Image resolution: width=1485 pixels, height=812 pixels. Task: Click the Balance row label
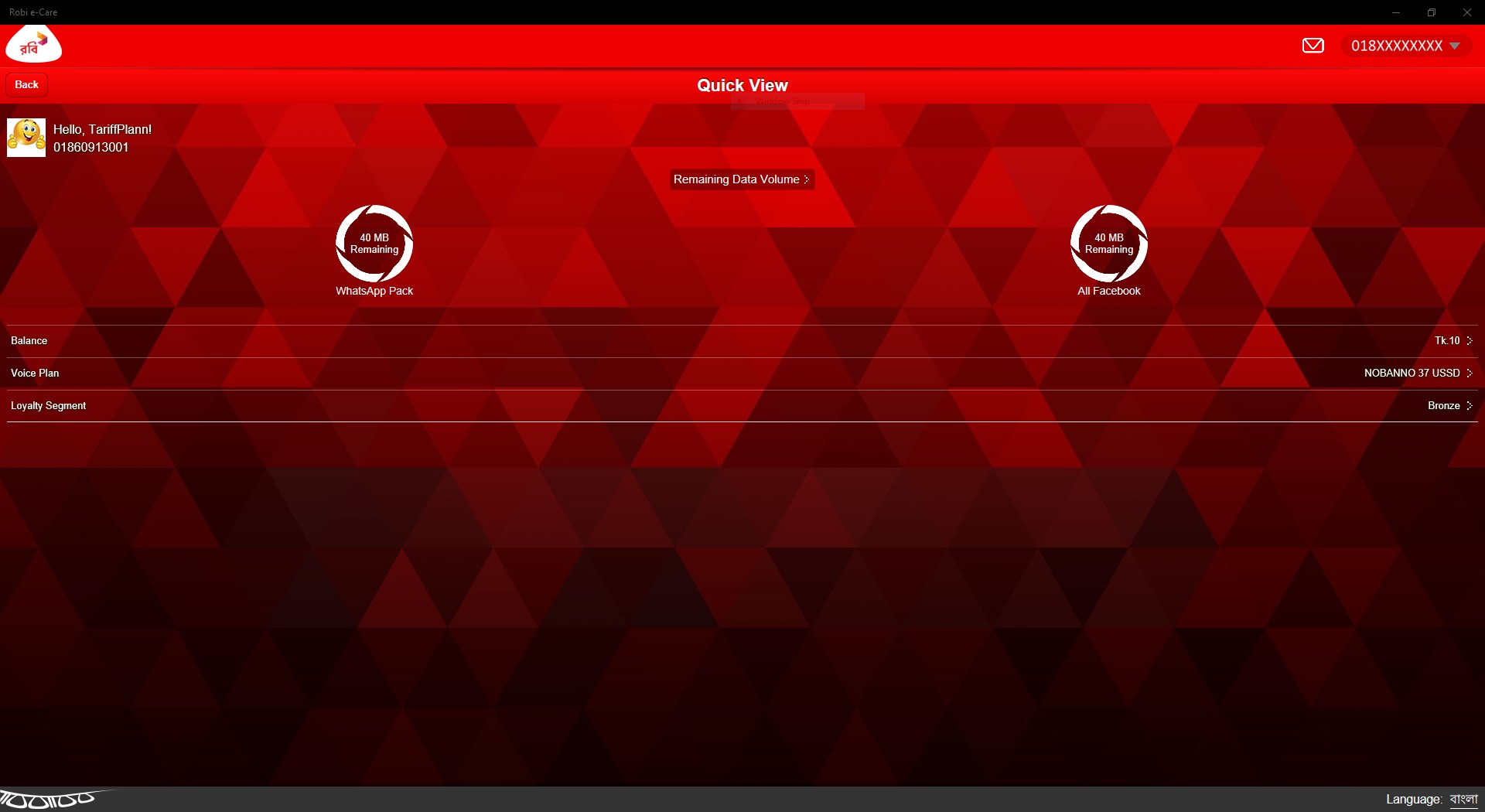tap(29, 340)
